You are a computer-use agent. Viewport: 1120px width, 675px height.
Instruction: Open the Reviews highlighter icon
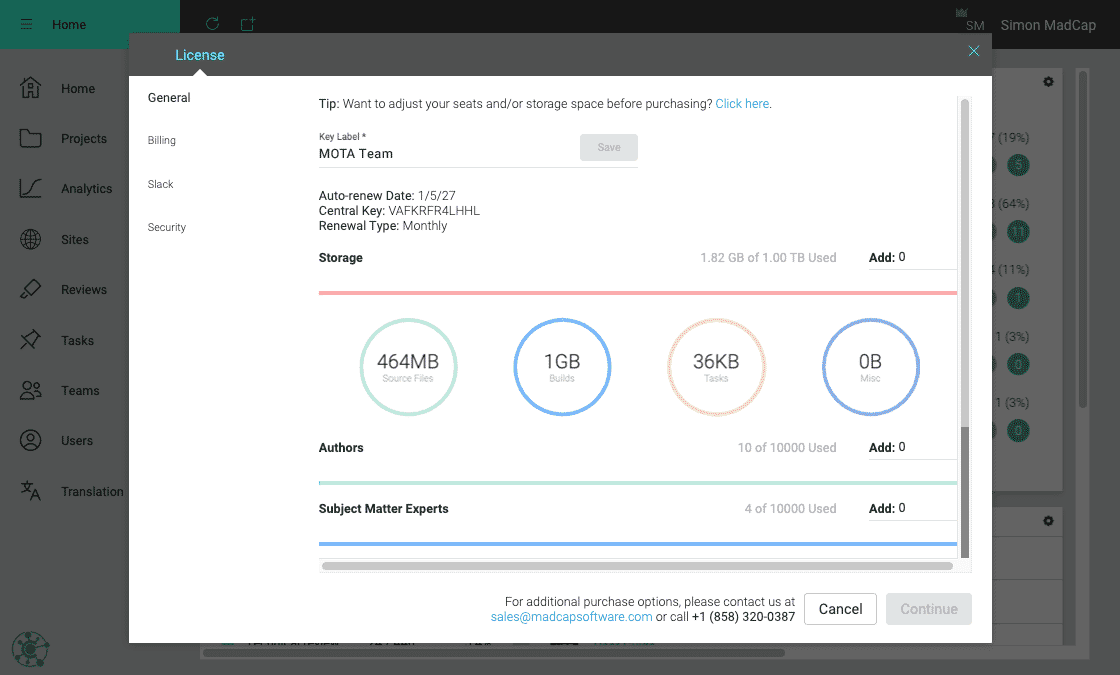(30, 289)
